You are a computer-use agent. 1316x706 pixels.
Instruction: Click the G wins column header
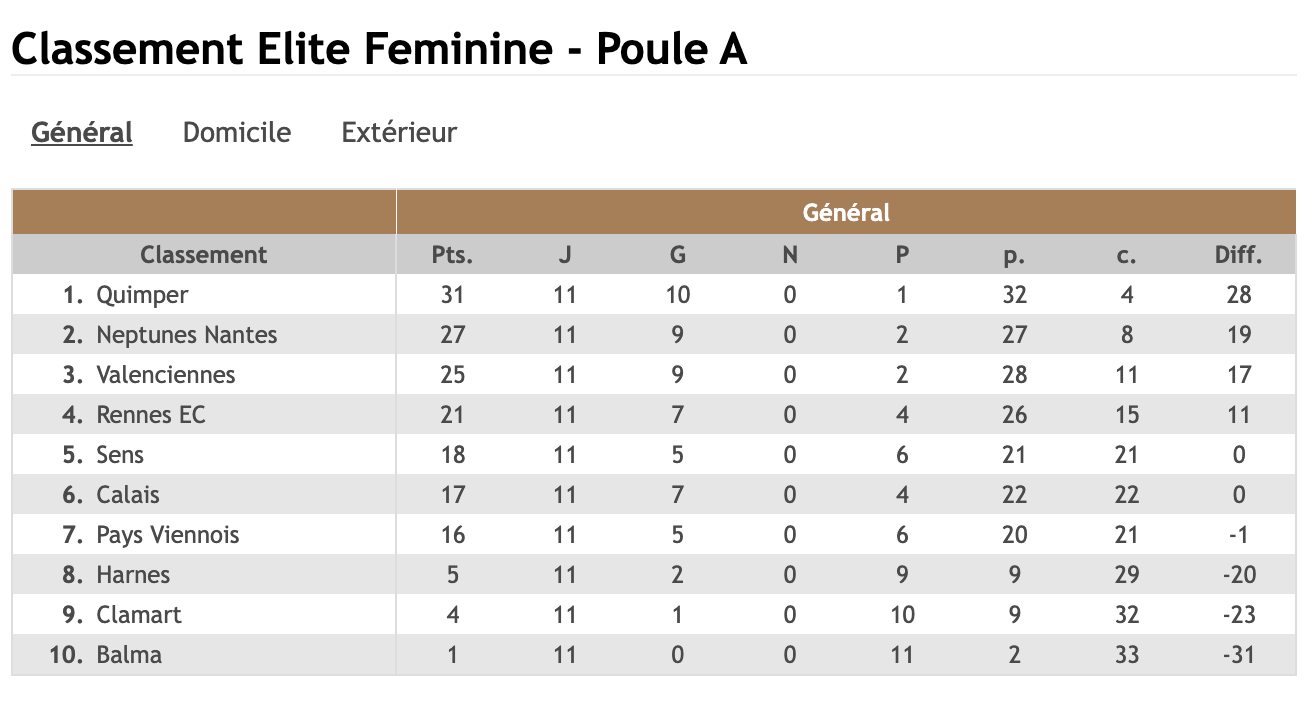(x=678, y=255)
